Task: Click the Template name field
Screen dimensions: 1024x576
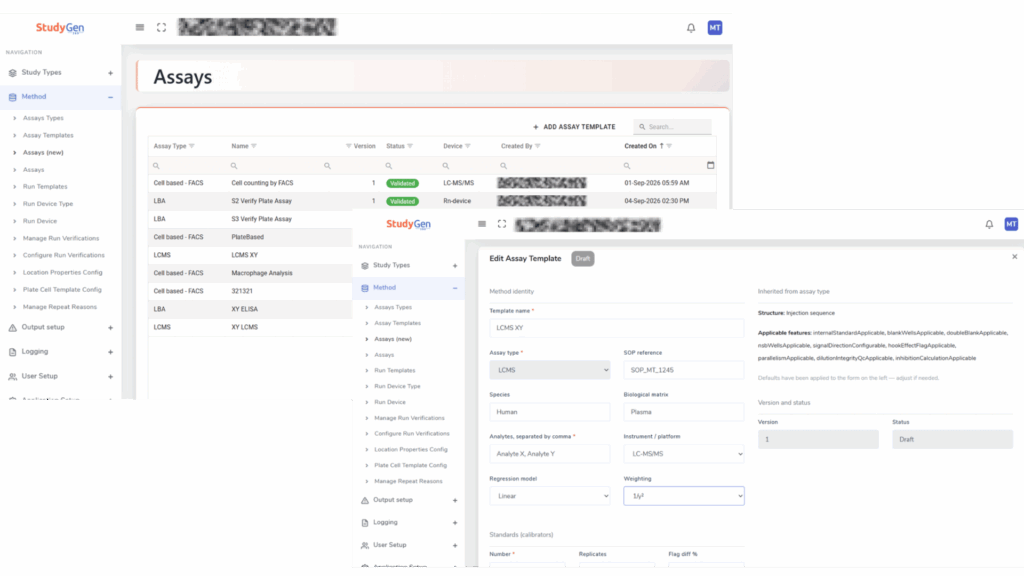Action: [x=616, y=328]
